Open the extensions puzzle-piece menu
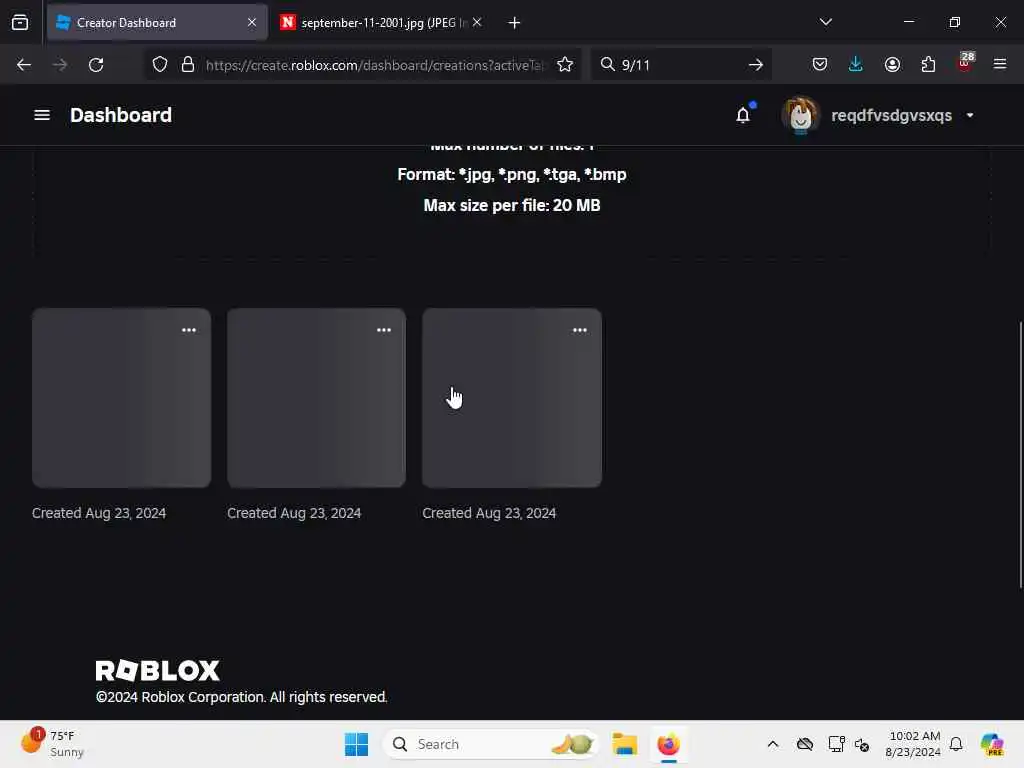The height and width of the screenshot is (768, 1024). pos(928,64)
